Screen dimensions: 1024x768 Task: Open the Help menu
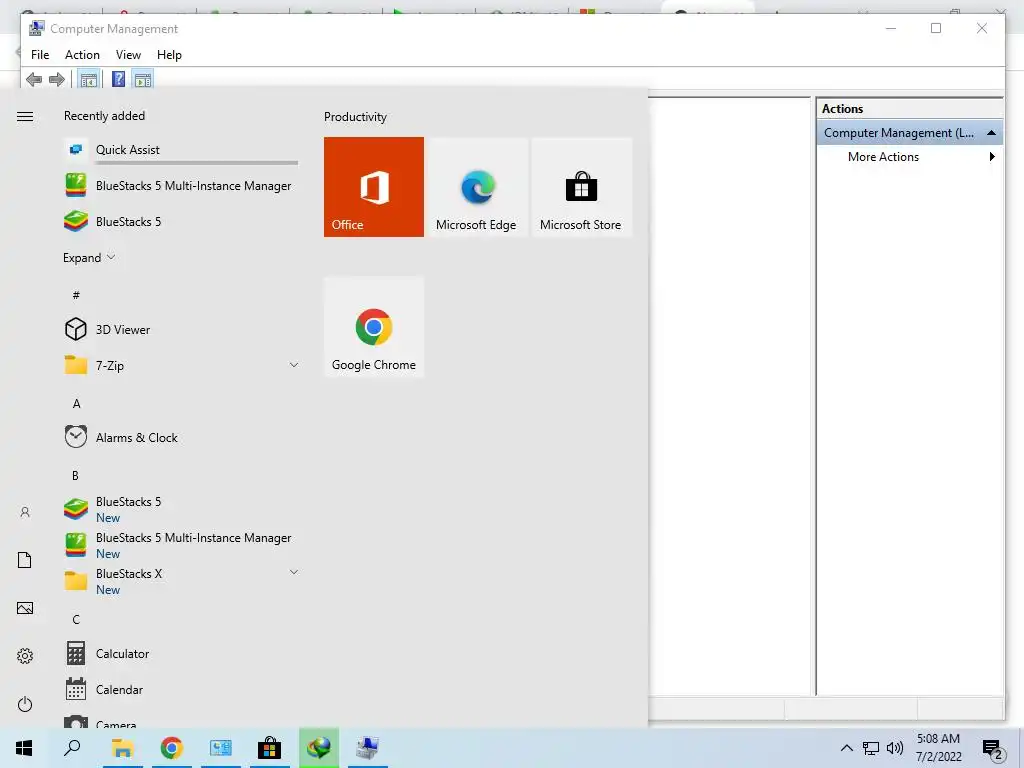click(169, 55)
